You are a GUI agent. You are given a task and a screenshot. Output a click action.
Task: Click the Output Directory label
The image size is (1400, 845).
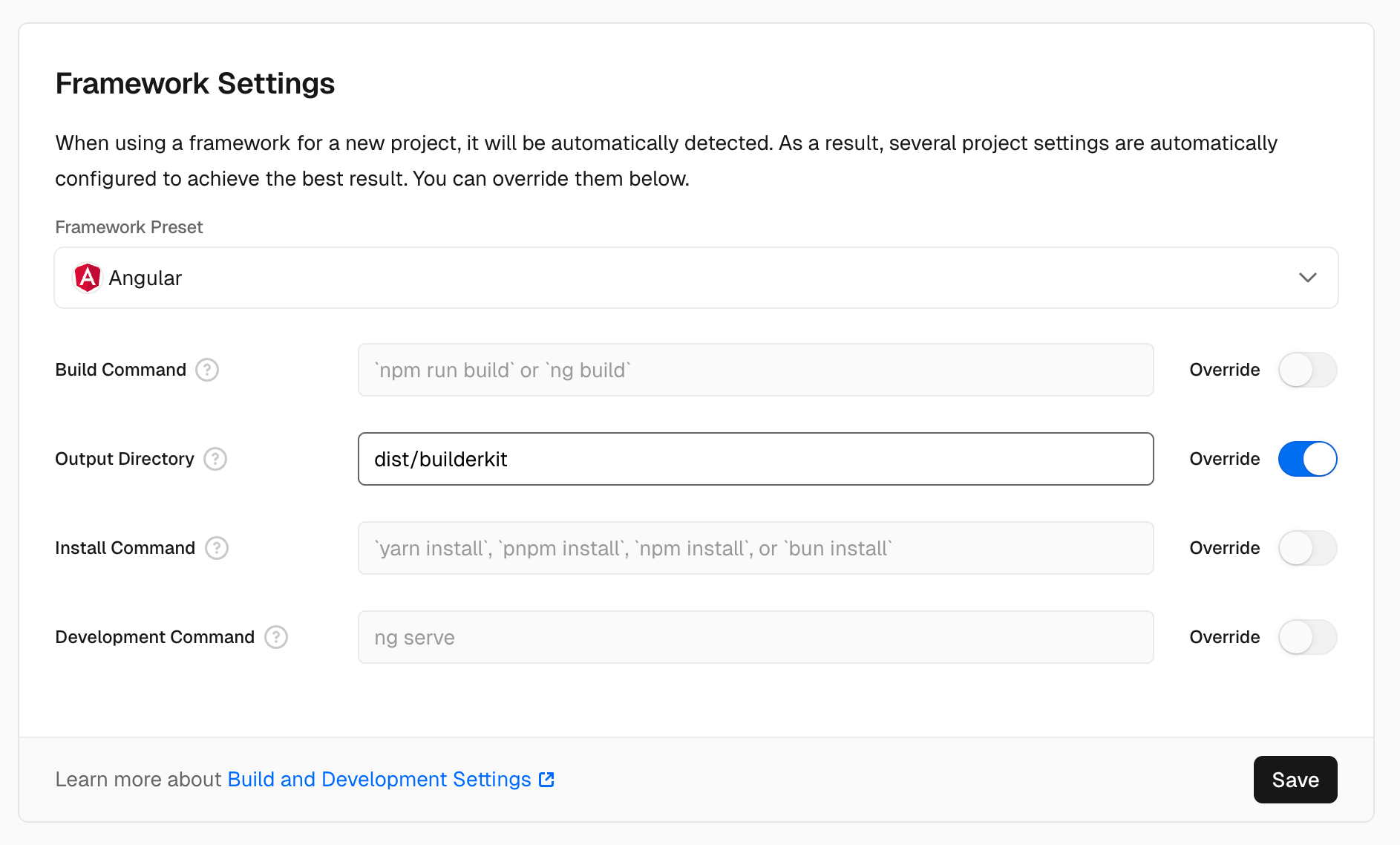tap(125, 459)
